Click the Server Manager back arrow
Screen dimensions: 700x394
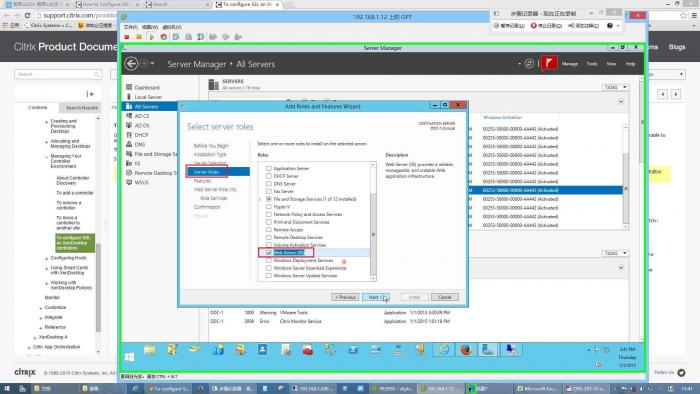[131, 64]
